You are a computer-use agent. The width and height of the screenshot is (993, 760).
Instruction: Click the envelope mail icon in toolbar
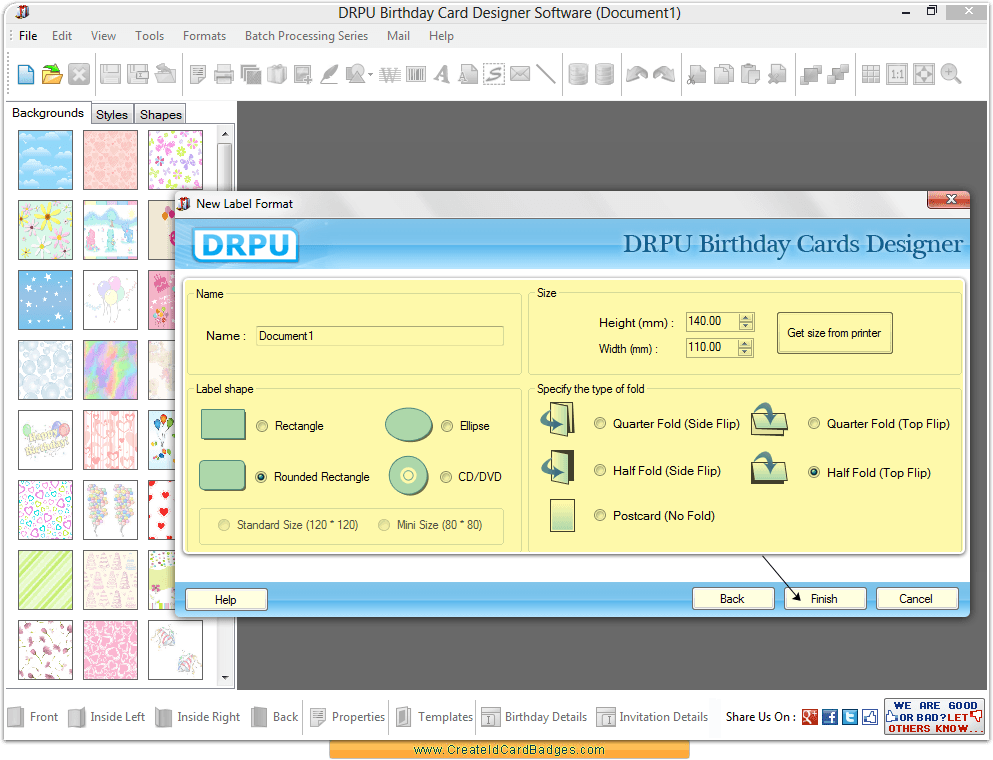click(x=520, y=74)
